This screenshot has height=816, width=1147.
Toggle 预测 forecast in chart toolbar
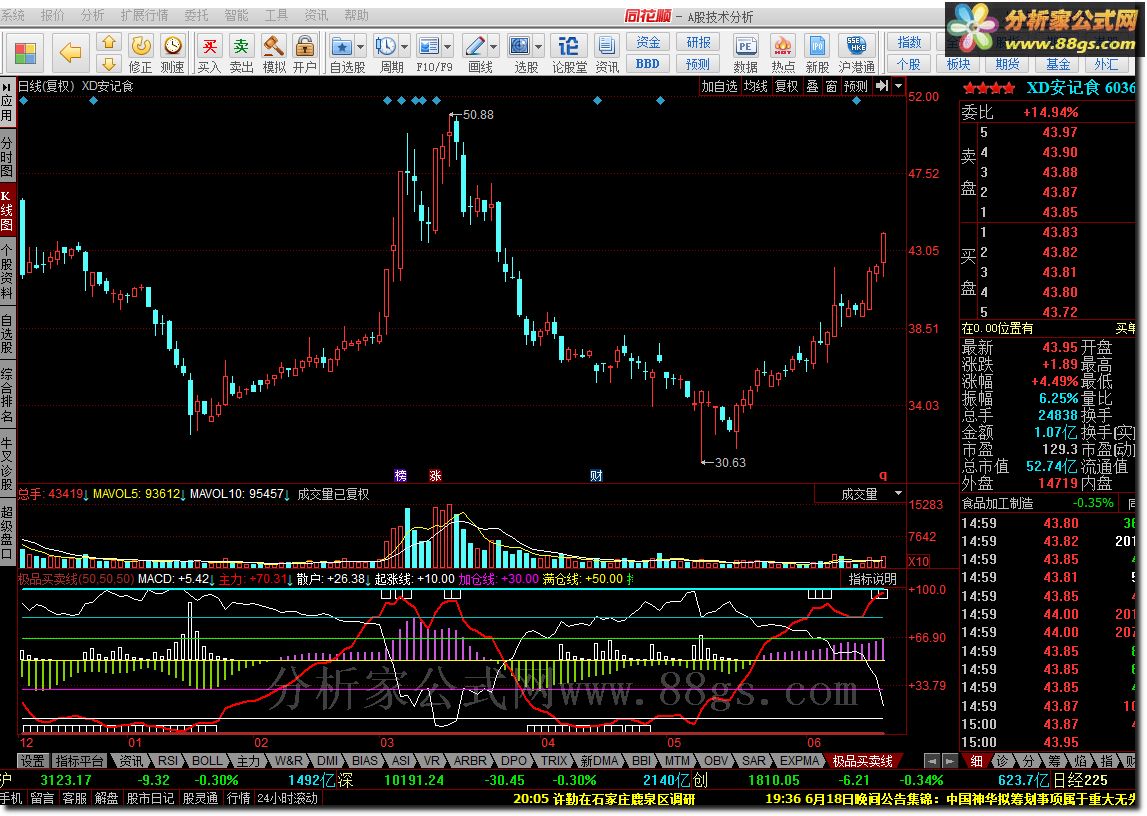pos(855,86)
